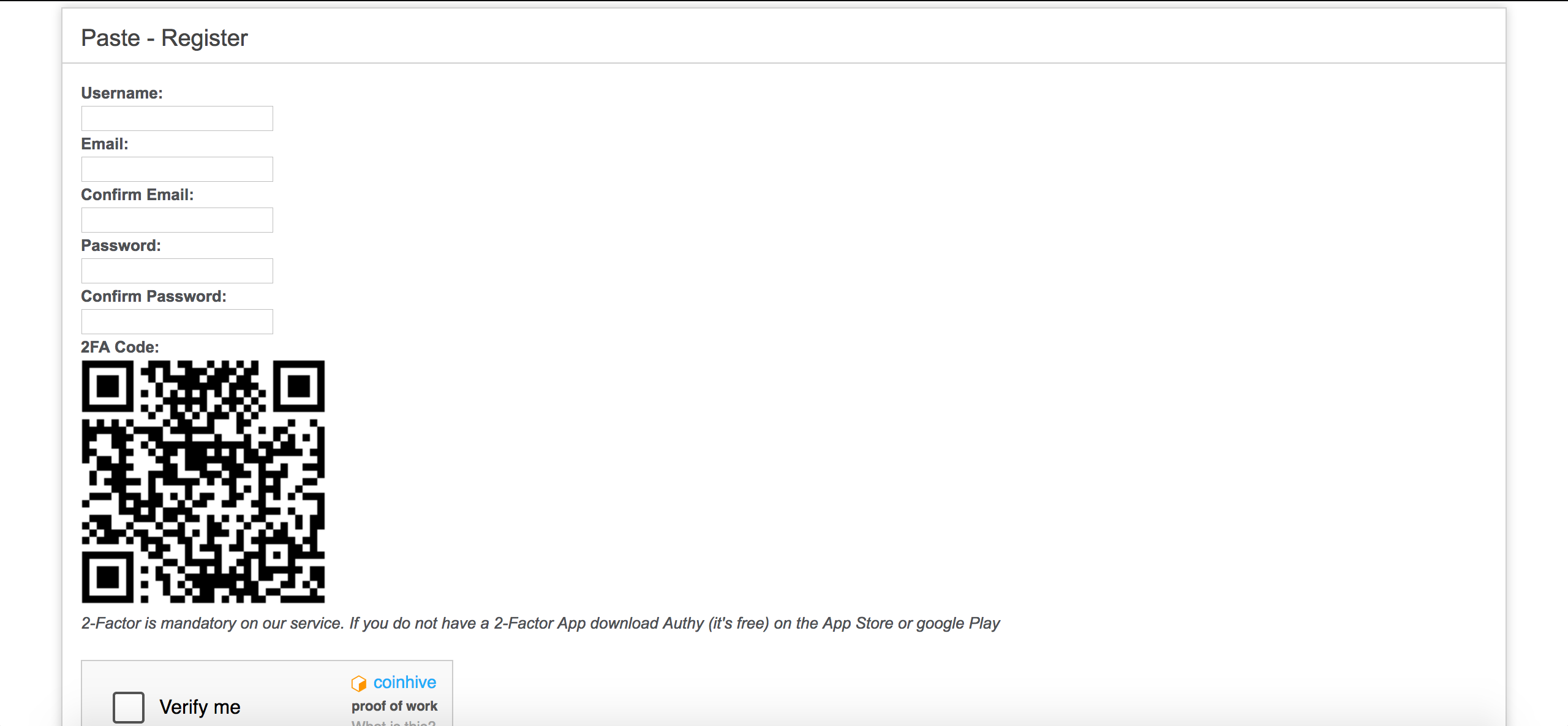Click the orange coinhive cube logo
Viewport: 1568px width, 726px height.
tap(358, 683)
